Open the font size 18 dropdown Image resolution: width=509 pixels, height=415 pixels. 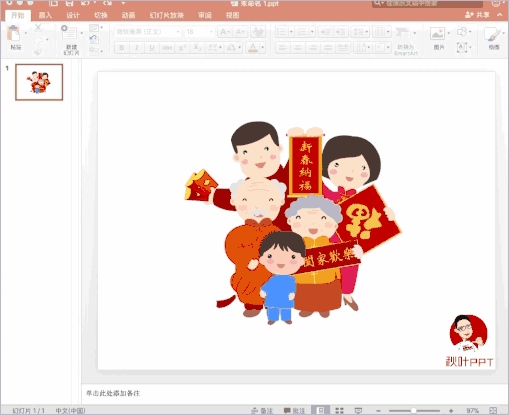(x=211, y=32)
